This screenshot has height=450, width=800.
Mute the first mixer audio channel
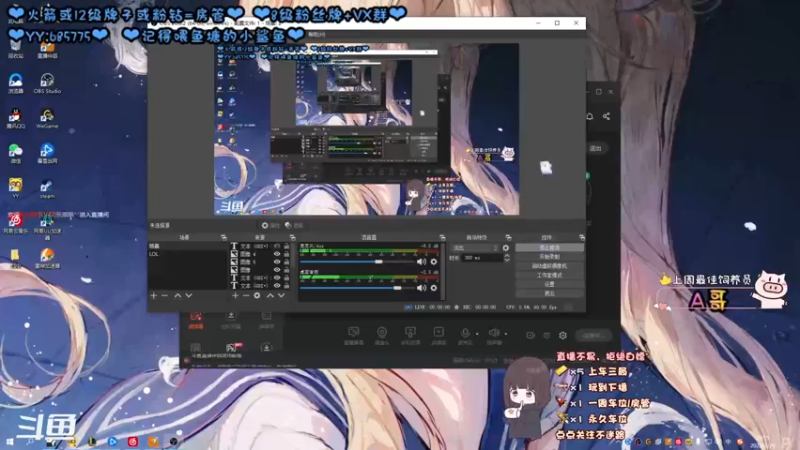click(x=421, y=262)
